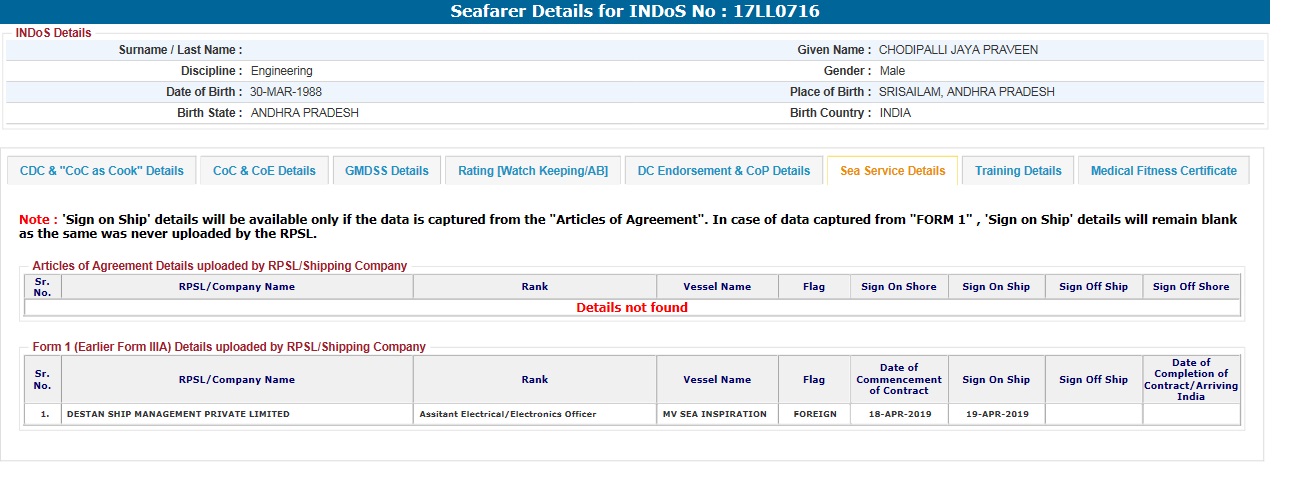Click the 18-APR-2019 commencement date cell
1303x477 pixels.
[x=899, y=414]
